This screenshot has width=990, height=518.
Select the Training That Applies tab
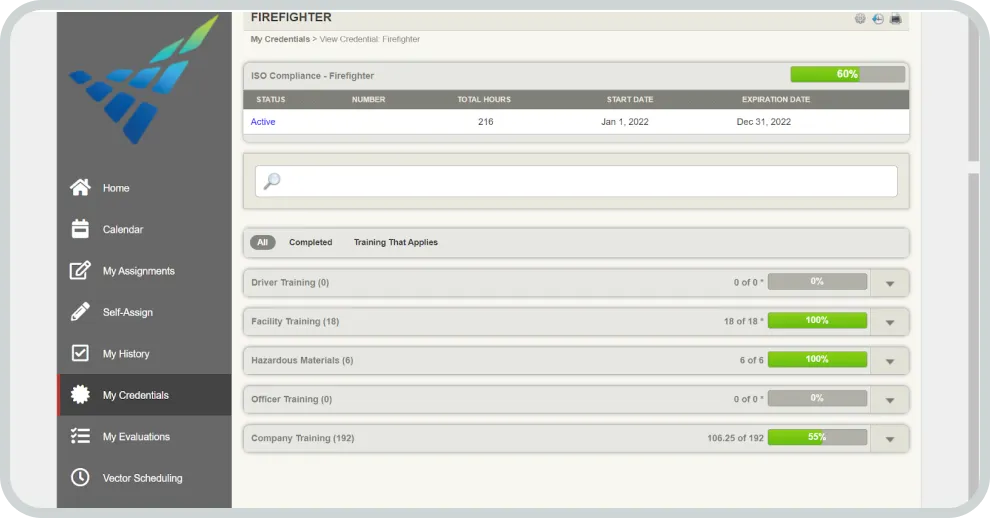tap(395, 242)
